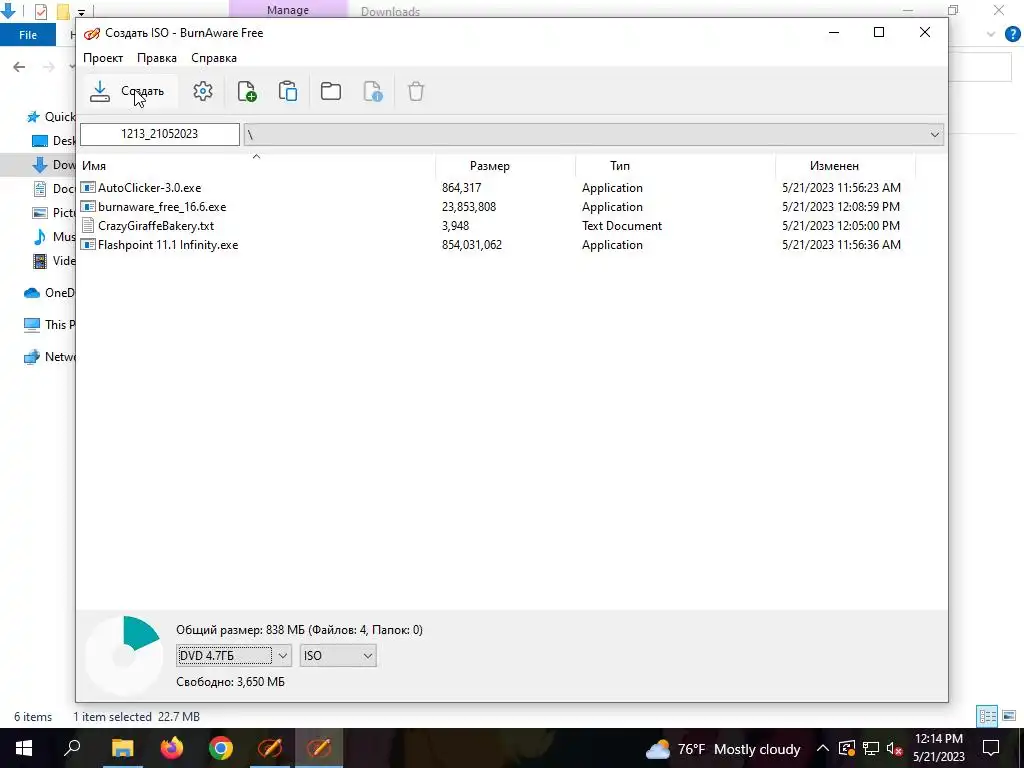This screenshot has height=768, width=1024.
Task: Sort by the Имя column header
Action: [257, 166]
